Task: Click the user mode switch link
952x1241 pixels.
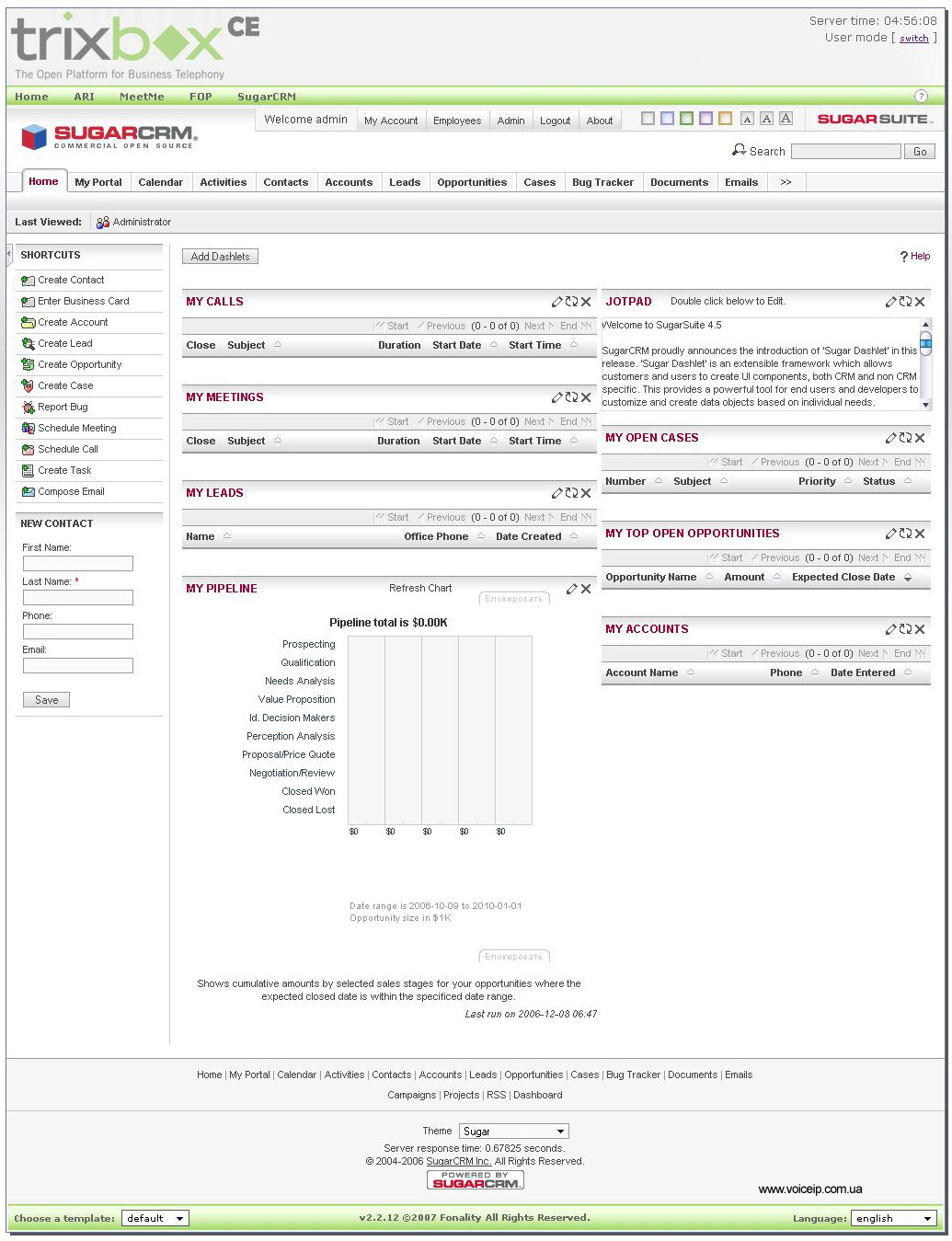Action: coord(914,39)
